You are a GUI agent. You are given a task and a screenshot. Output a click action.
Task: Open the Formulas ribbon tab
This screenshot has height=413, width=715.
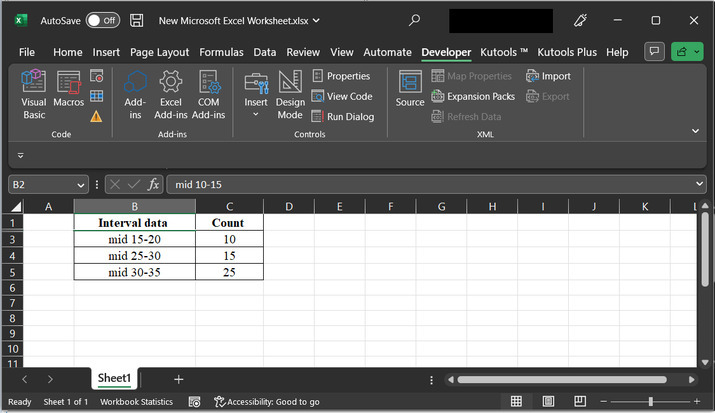(x=221, y=52)
